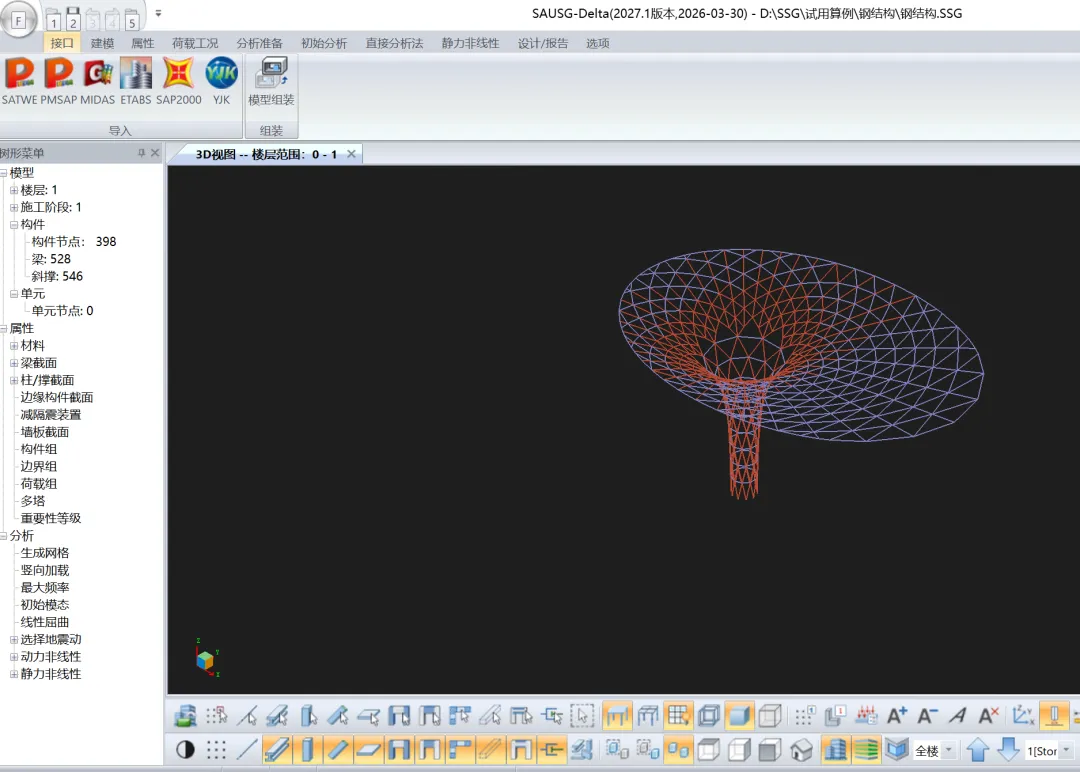The image size is (1080, 772).
Task: Toggle column display in the bottom toolbar
Action: point(308,749)
